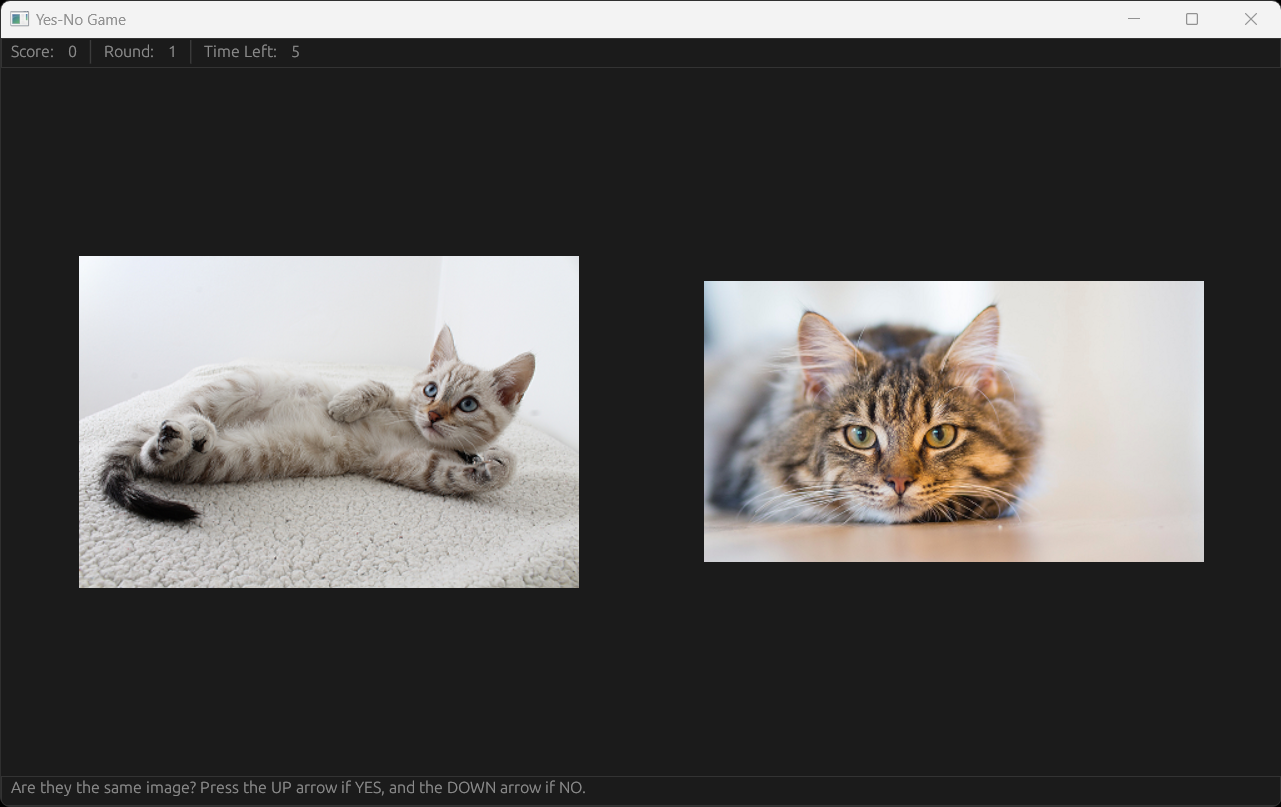Image resolution: width=1281 pixels, height=807 pixels.
Task: Click the score value 0
Action: click(72, 52)
